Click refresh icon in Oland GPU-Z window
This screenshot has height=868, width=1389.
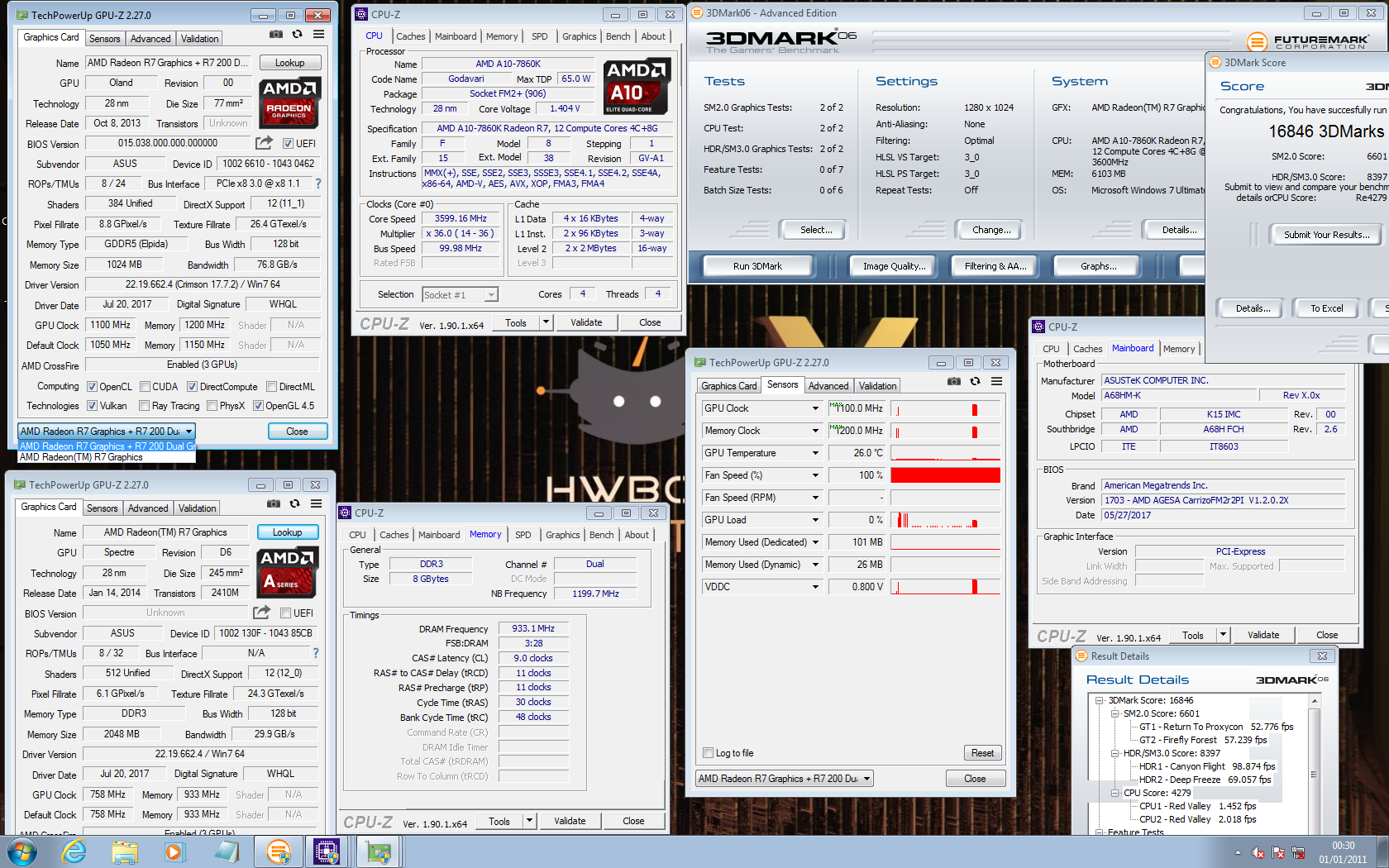(x=298, y=35)
